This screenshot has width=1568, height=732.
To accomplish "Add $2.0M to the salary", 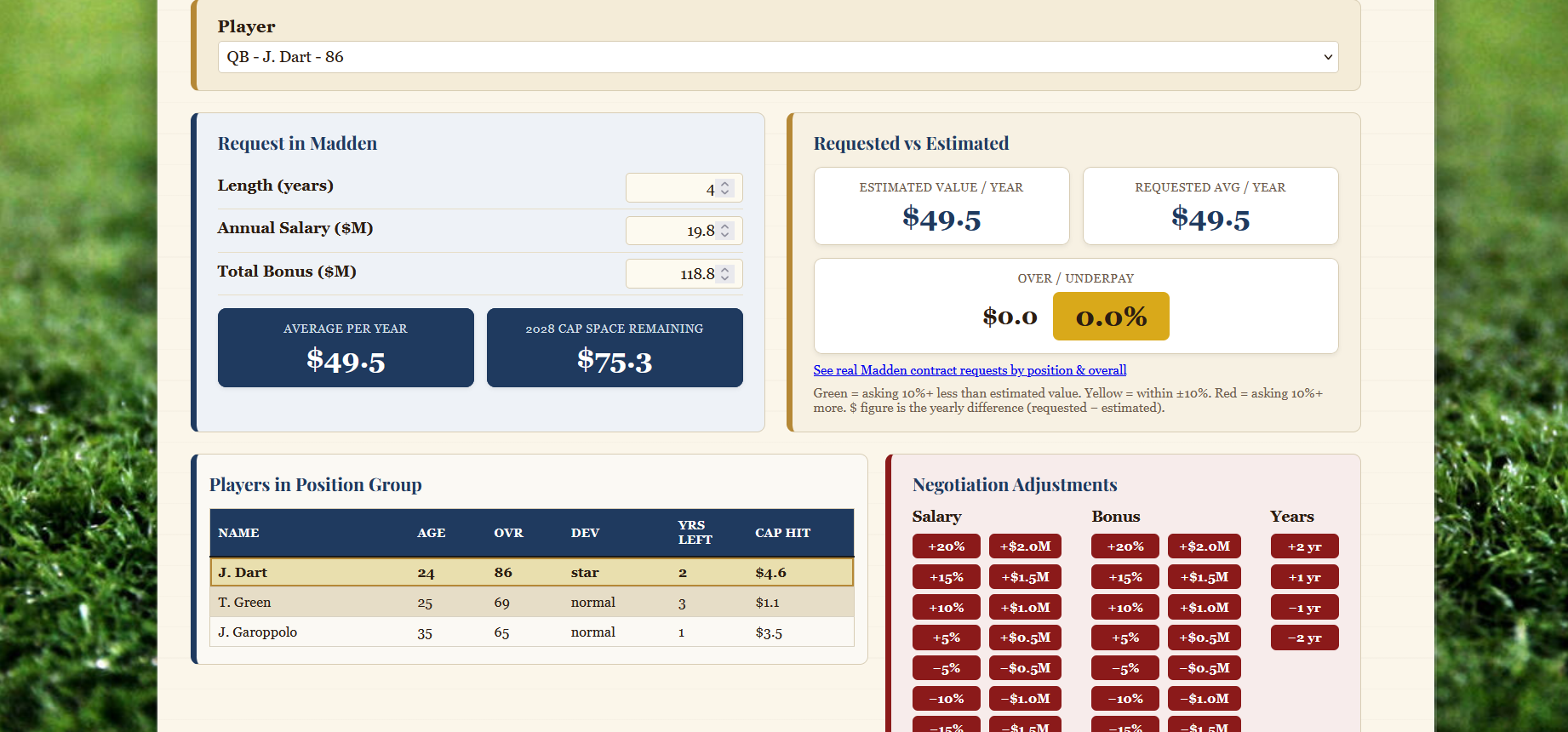I will [x=1025, y=546].
